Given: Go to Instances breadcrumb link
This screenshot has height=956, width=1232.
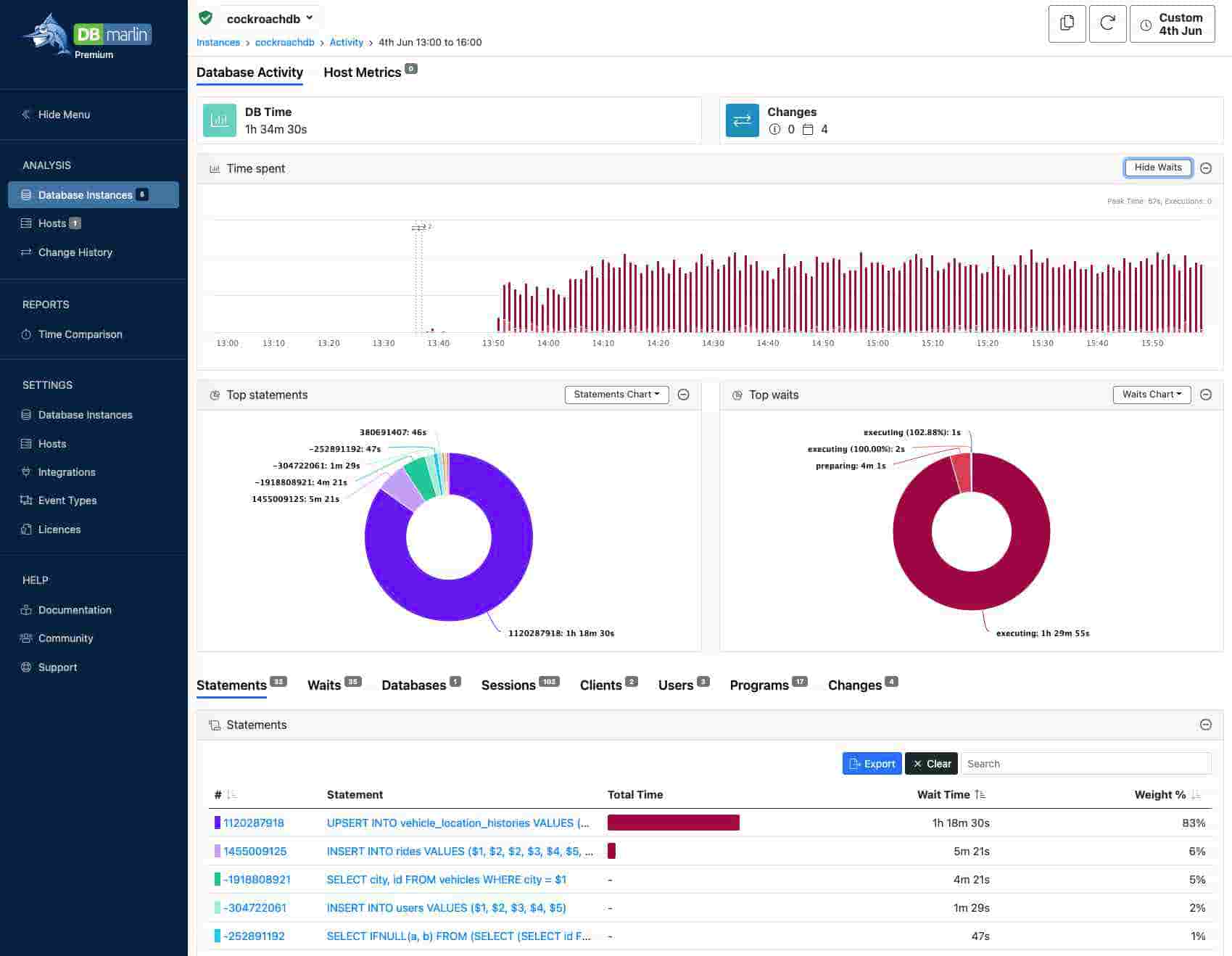Looking at the screenshot, I should (218, 42).
